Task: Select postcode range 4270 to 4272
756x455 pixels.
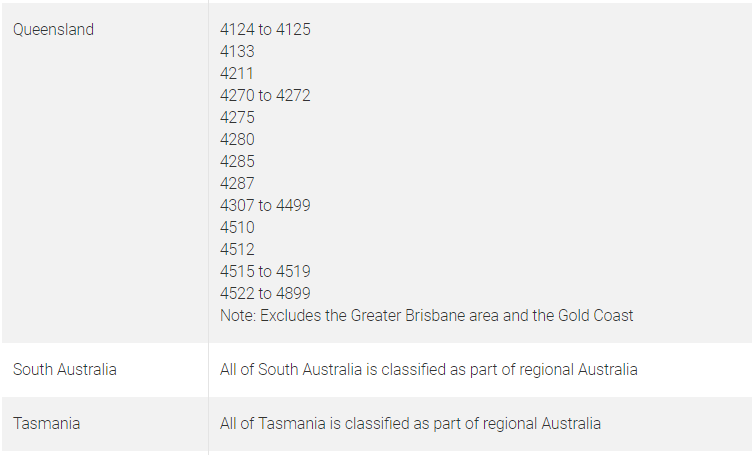Action: tap(265, 96)
